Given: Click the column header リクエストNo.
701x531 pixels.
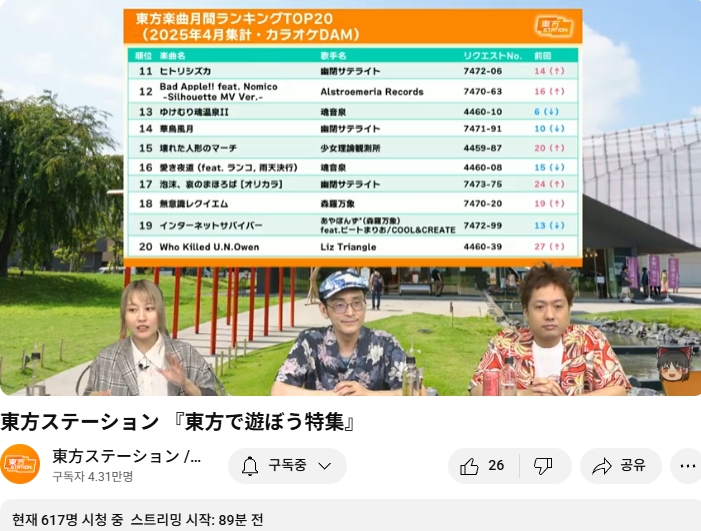Looking at the screenshot, I should [493, 56].
